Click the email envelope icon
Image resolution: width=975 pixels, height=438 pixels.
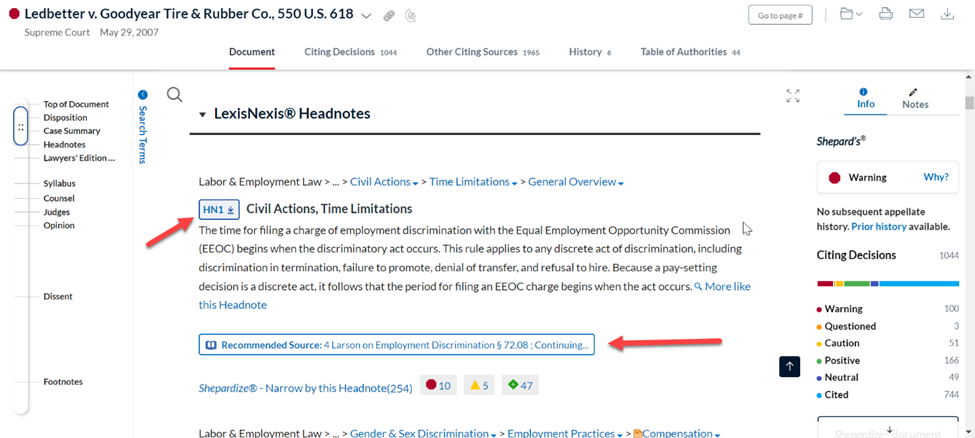point(916,14)
